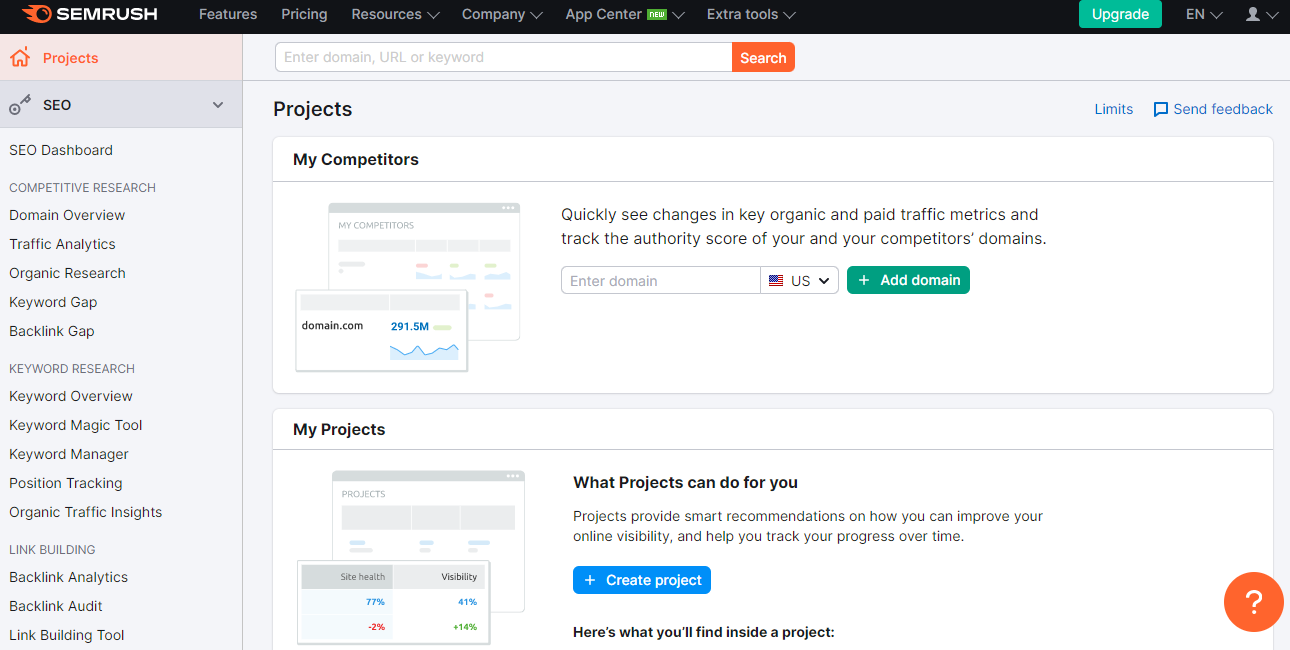Click the orange help question mark bubble

1253,602
